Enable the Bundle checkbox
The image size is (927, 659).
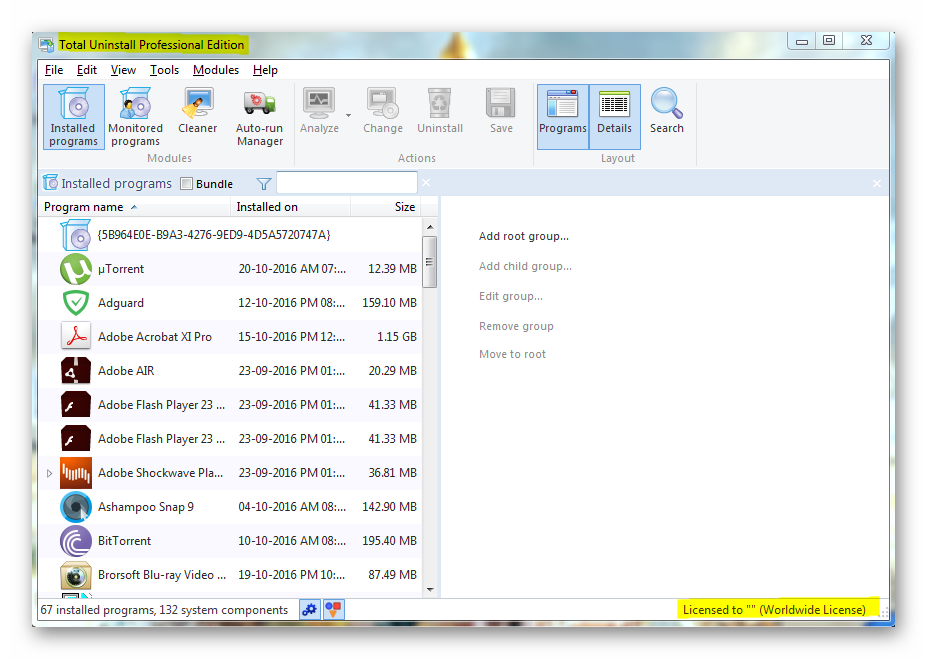point(186,184)
